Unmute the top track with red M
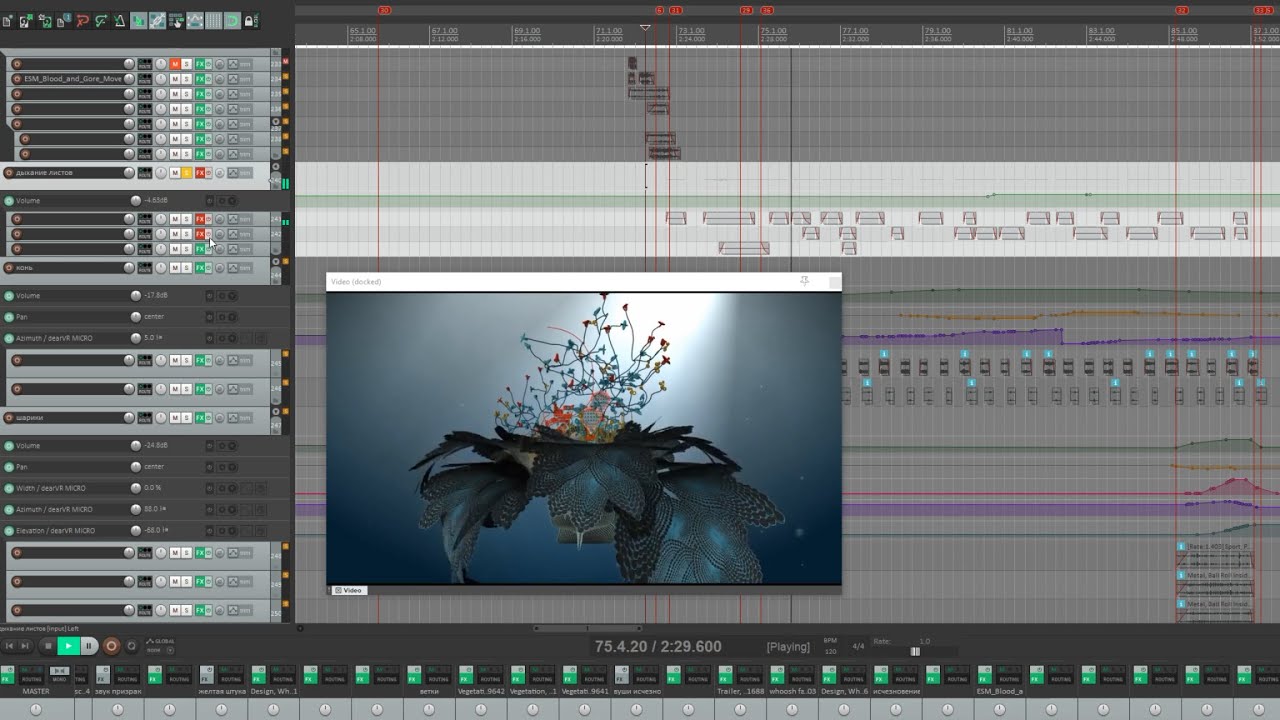 [175, 64]
